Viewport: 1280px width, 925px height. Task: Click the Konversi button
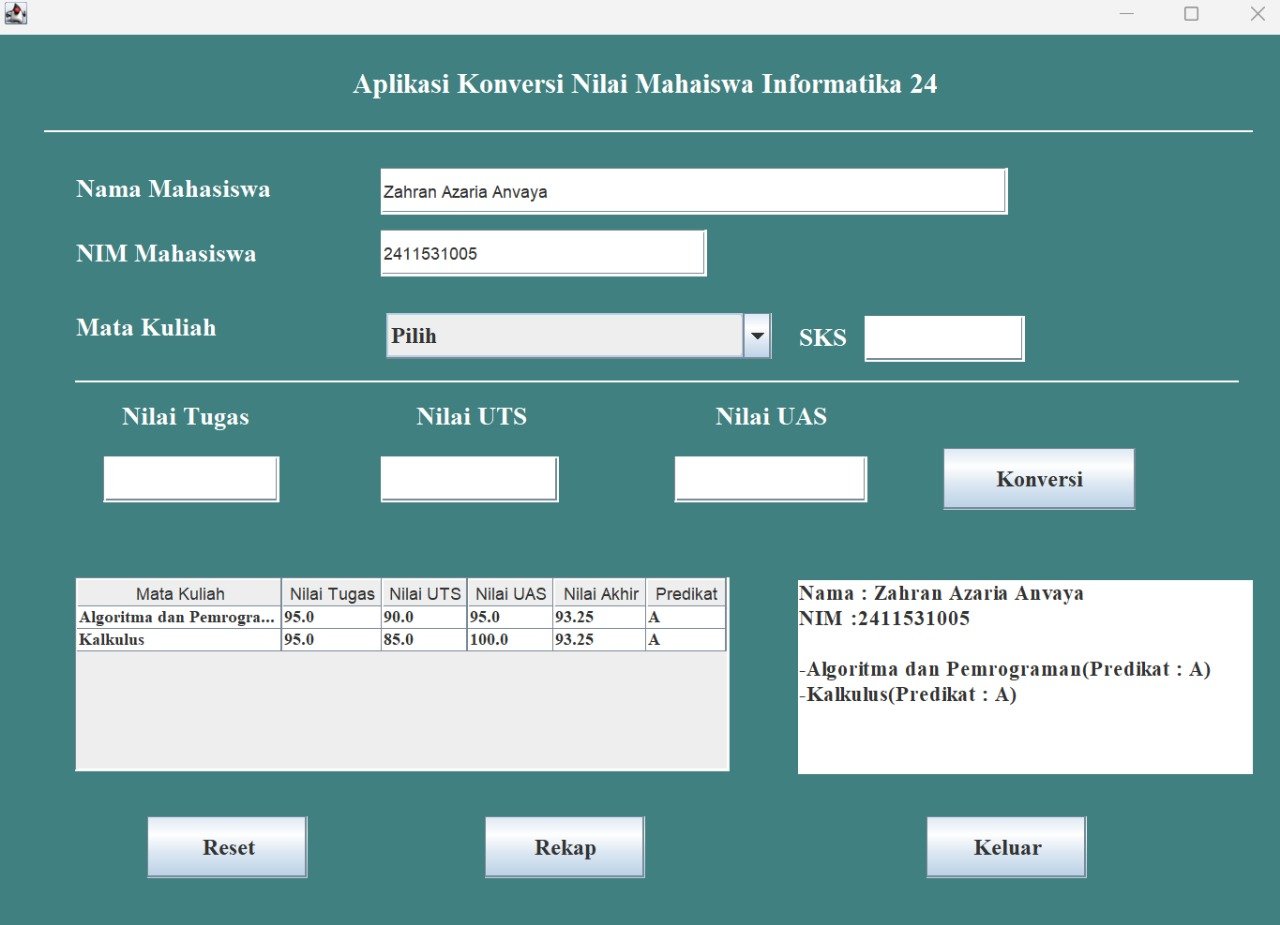pos(1039,479)
